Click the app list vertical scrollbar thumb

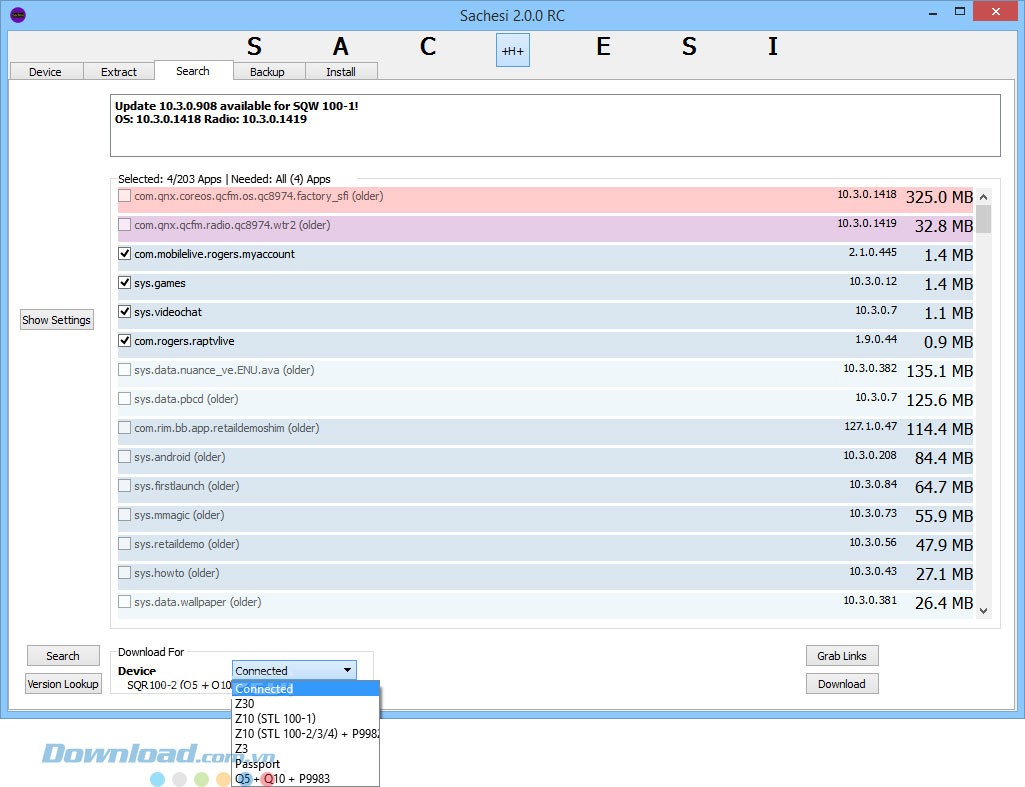983,219
